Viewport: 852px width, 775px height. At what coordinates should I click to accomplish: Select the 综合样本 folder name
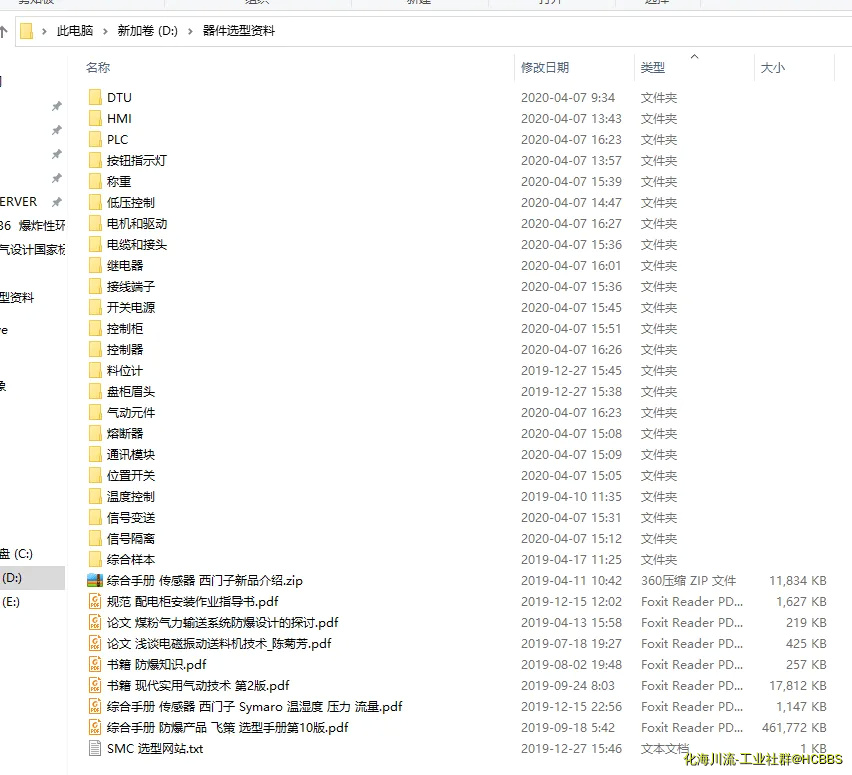(131, 560)
